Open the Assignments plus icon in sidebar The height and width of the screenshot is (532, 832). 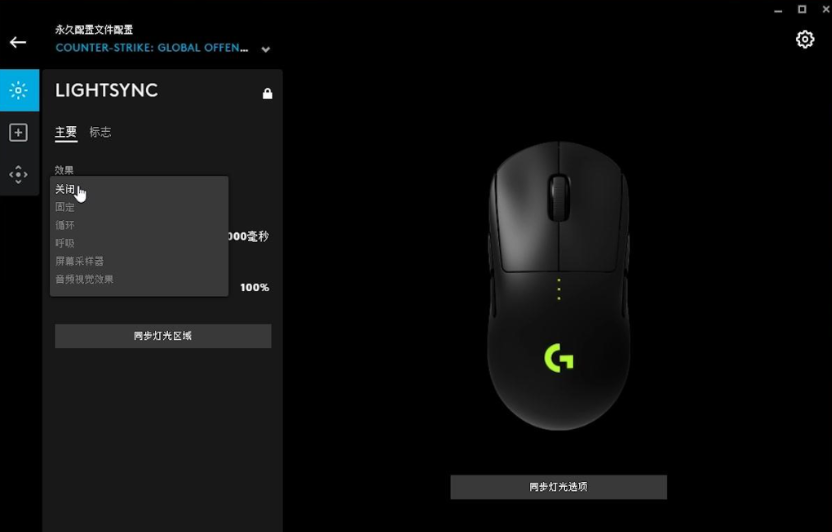(x=19, y=133)
